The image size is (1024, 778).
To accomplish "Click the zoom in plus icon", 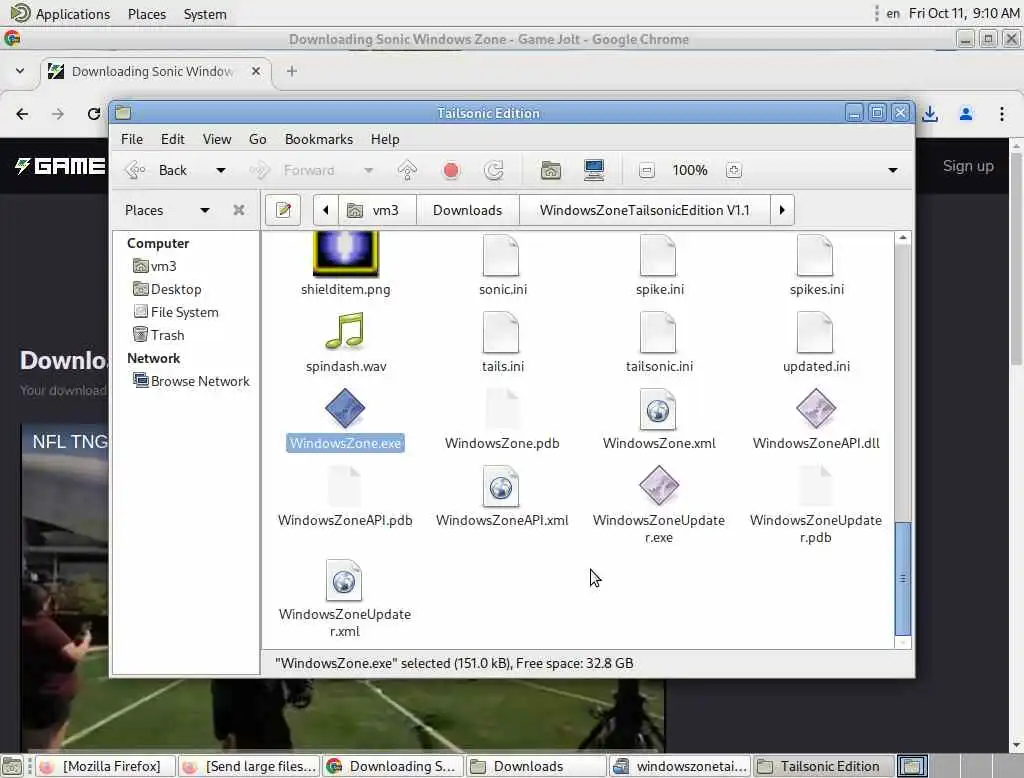I will click(x=733, y=170).
